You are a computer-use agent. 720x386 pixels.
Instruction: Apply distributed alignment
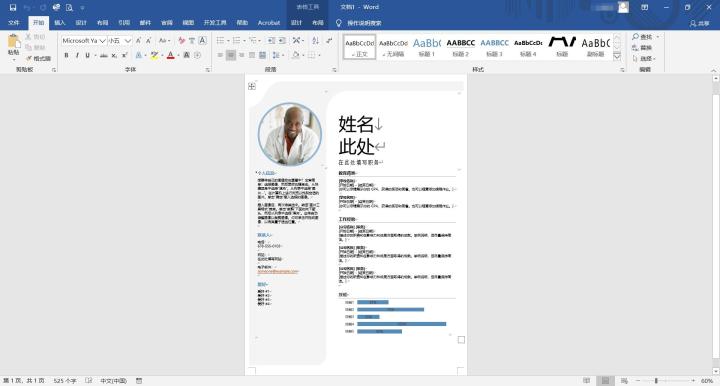[263, 56]
